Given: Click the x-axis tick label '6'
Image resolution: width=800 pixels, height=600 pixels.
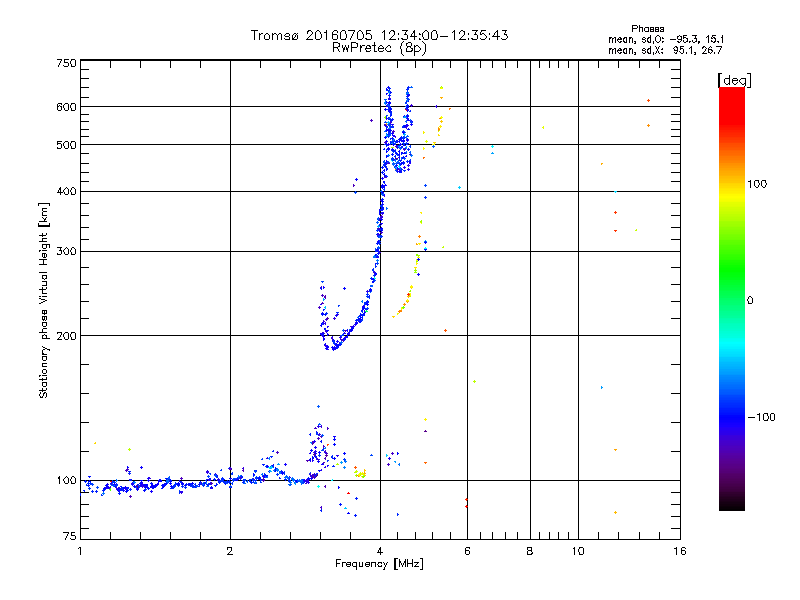Looking at the screenshot, I should 467,551.
